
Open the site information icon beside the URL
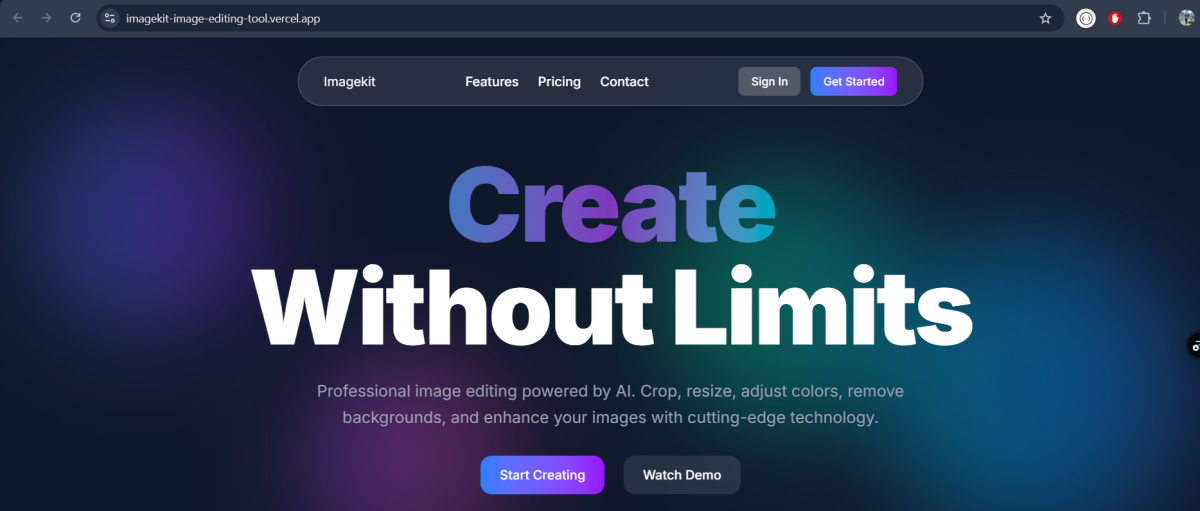110,18
